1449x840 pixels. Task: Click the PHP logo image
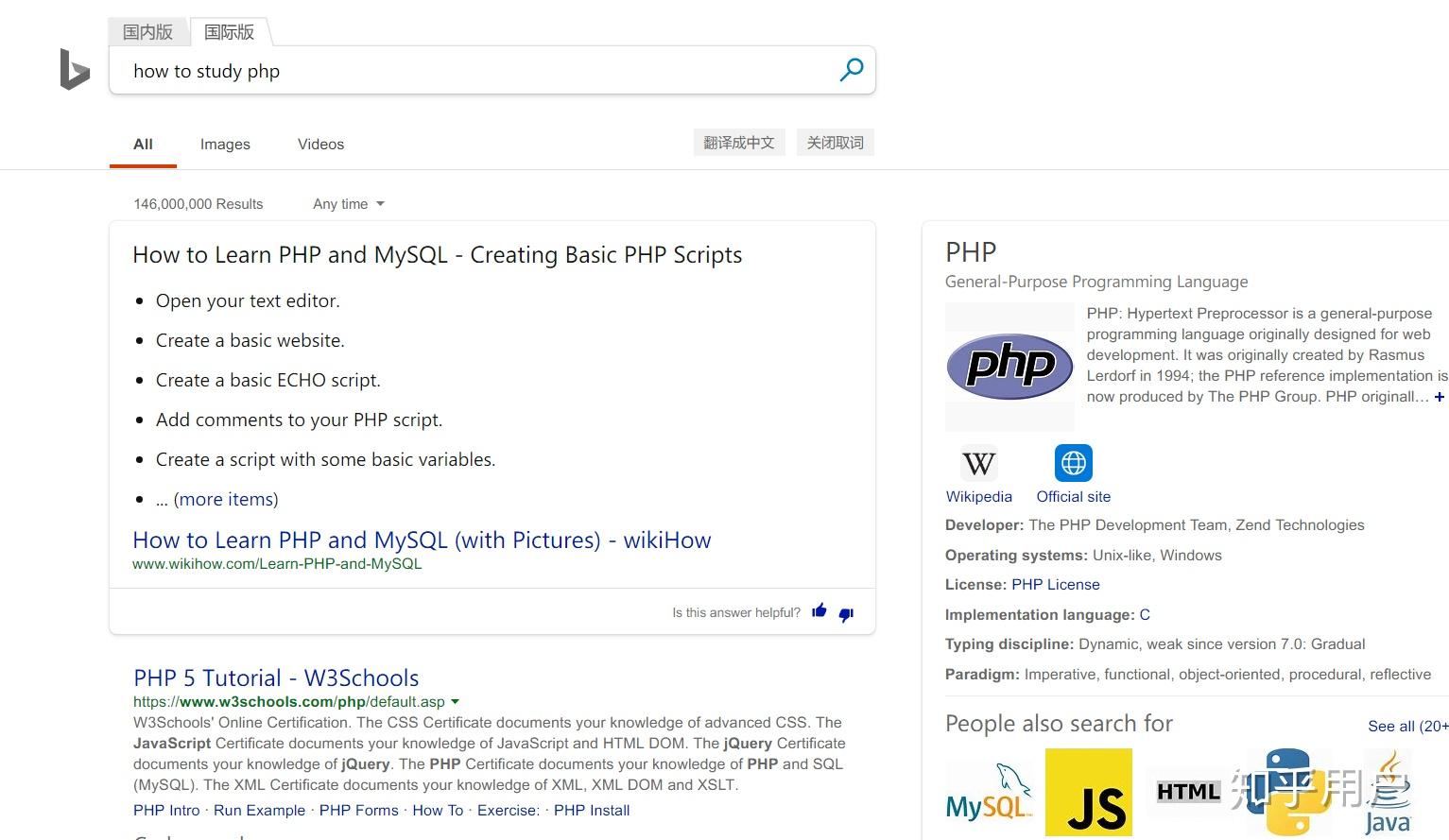pos(1009,366)
